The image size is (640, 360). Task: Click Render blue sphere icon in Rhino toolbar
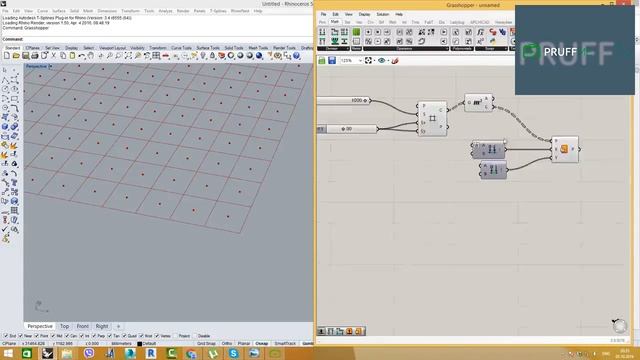point(259,56)
